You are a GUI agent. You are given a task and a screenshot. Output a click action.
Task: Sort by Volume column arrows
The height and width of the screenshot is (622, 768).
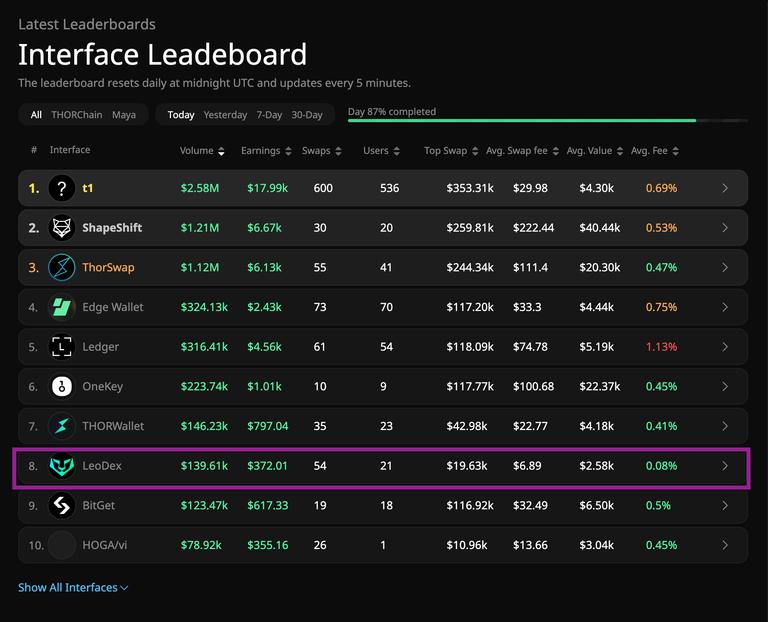coord(221,151)
